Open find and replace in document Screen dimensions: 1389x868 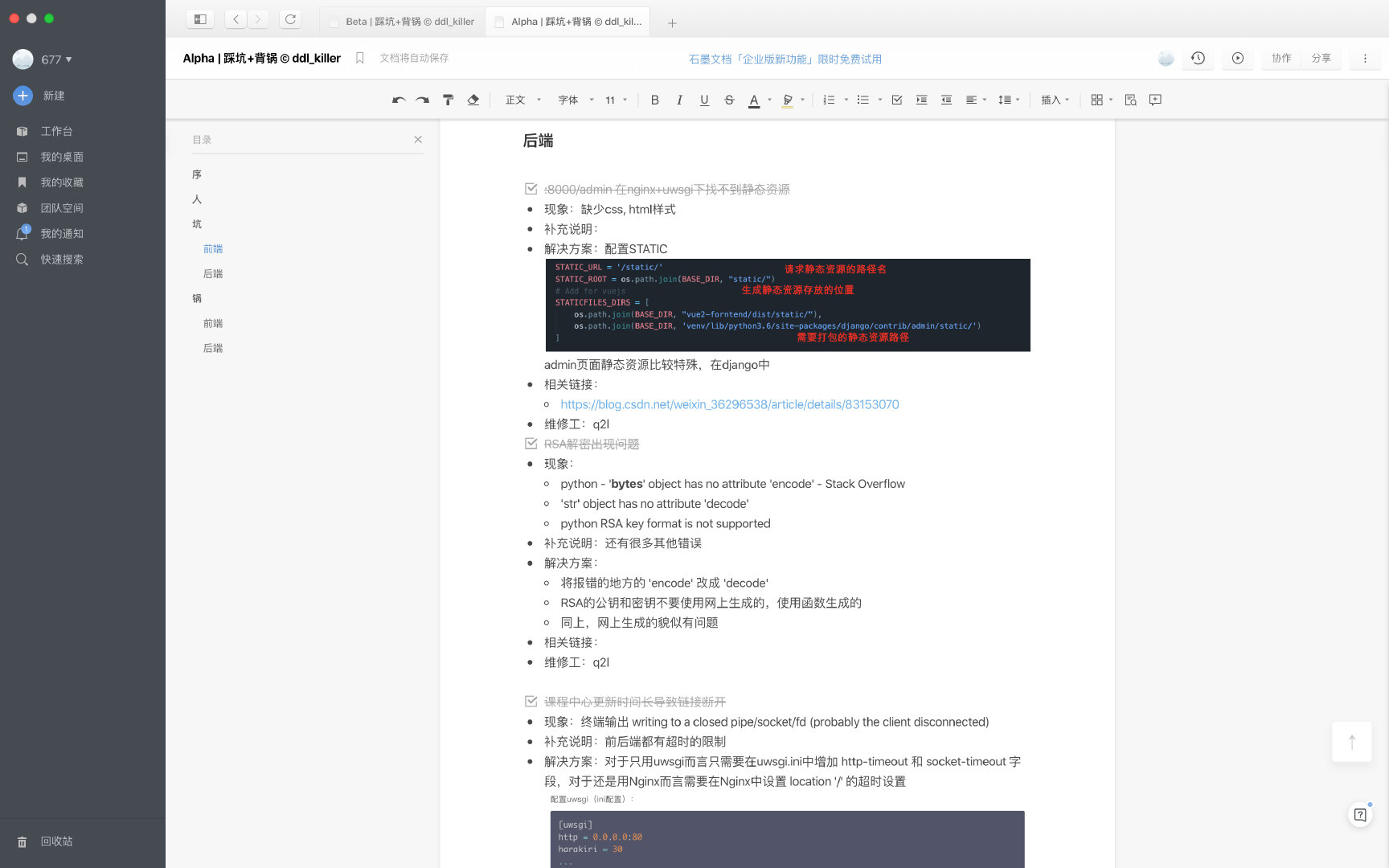tap(1131, 100)
